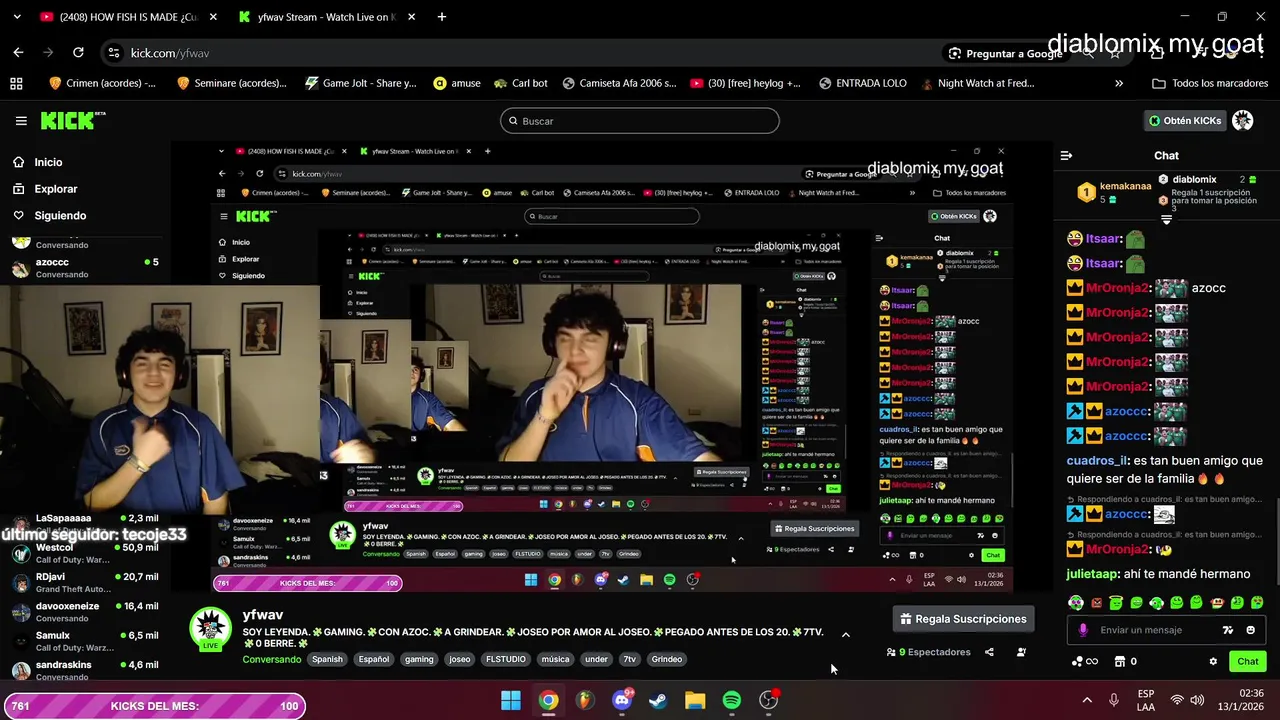
Task: Click the follow user icon below Regala Suscripciones
Action: coord(1021,652)
